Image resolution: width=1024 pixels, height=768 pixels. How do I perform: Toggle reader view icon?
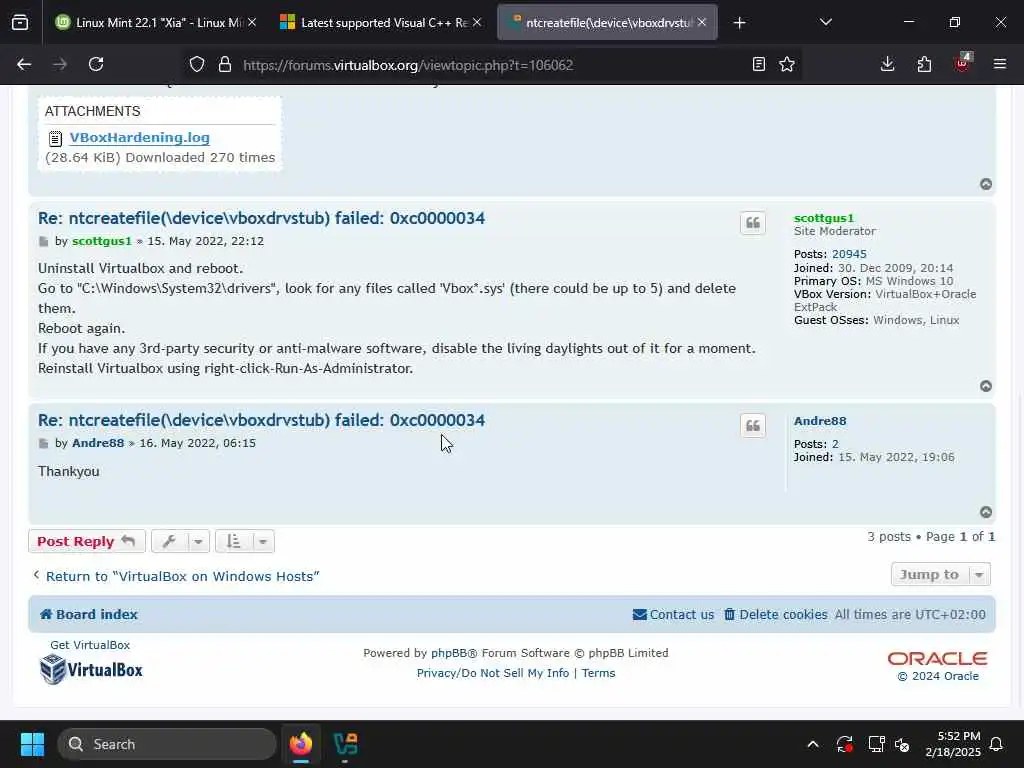click(758, 64)
